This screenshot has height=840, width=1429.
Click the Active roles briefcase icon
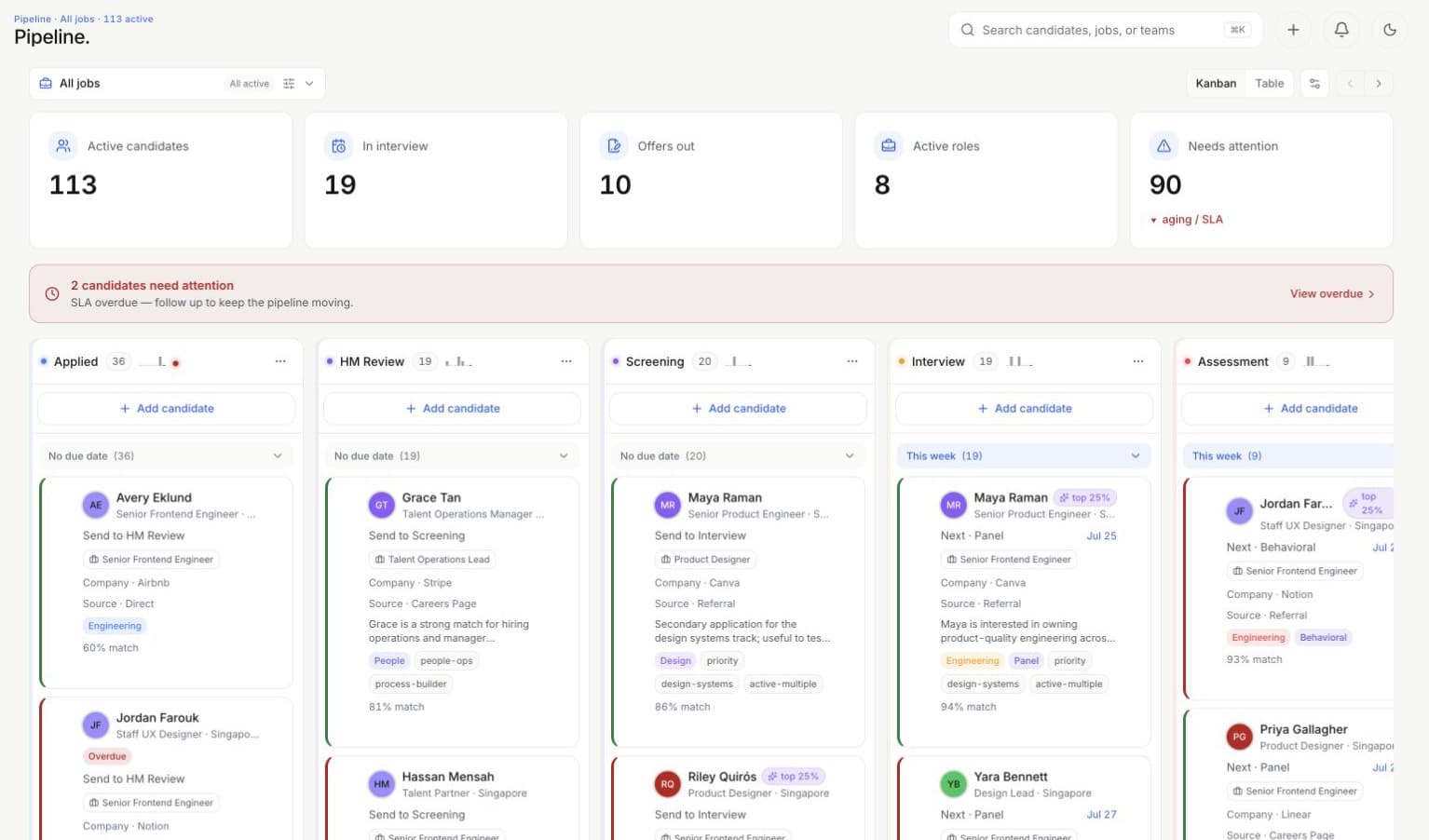(889, 146)
